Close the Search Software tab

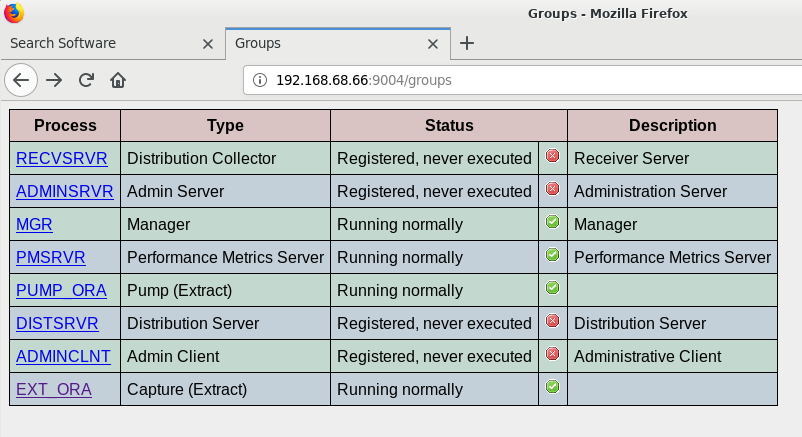[x=208, y=44]
